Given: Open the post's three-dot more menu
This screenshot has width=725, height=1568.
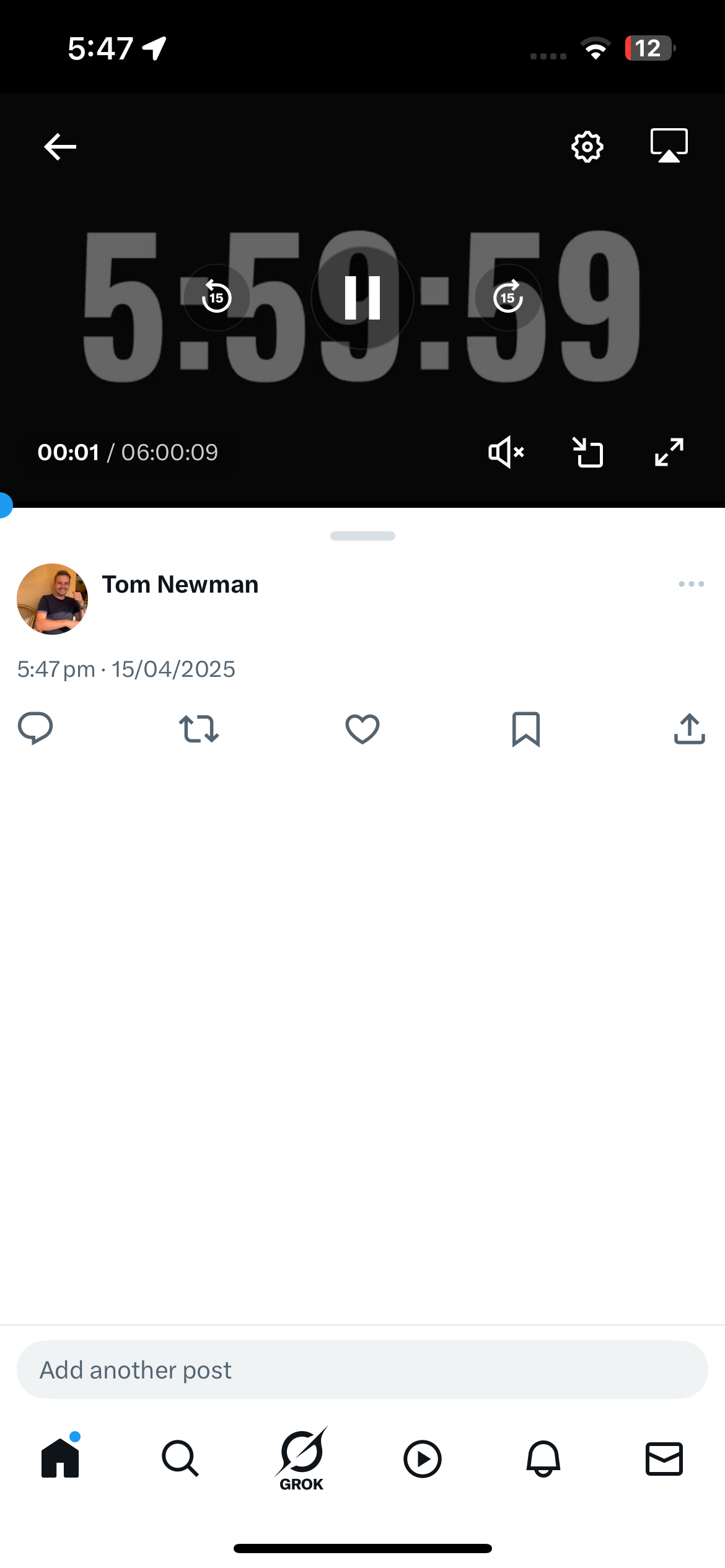Looking at the screenshot, I should [691, 584].
